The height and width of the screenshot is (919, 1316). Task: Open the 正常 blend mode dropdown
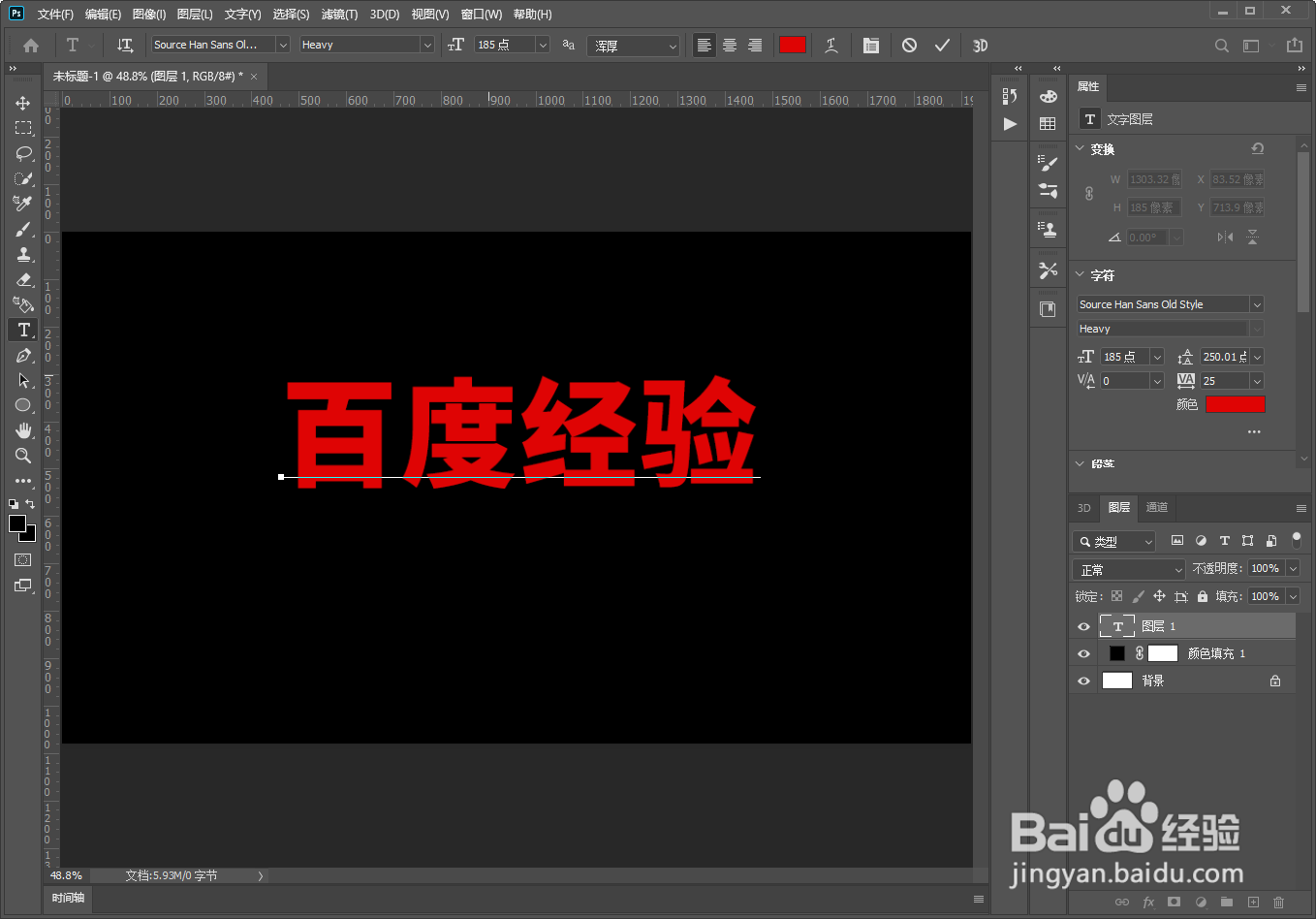click(x=1127, y=569)
